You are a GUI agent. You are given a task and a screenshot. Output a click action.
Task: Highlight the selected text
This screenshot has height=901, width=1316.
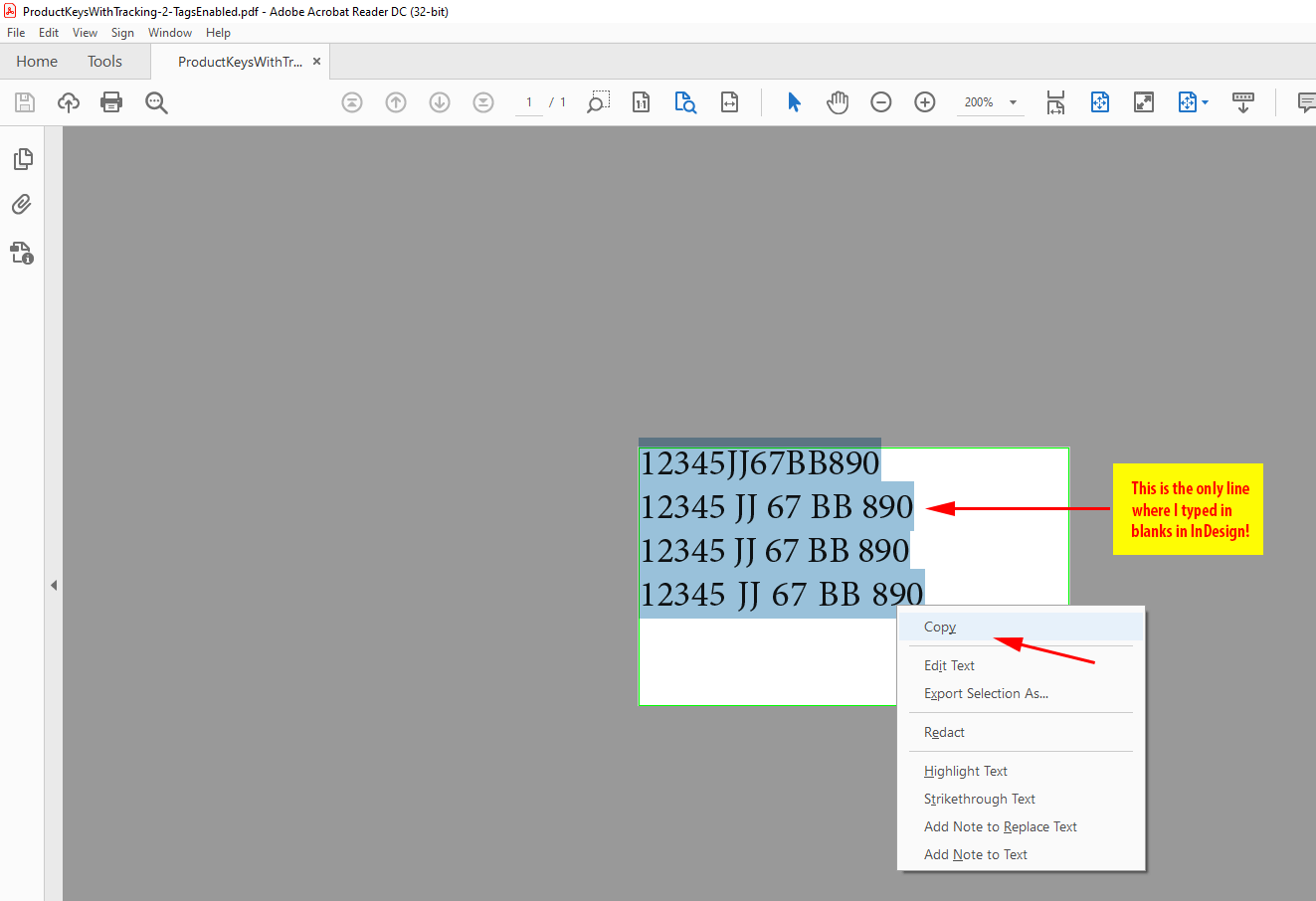point(965,771)
